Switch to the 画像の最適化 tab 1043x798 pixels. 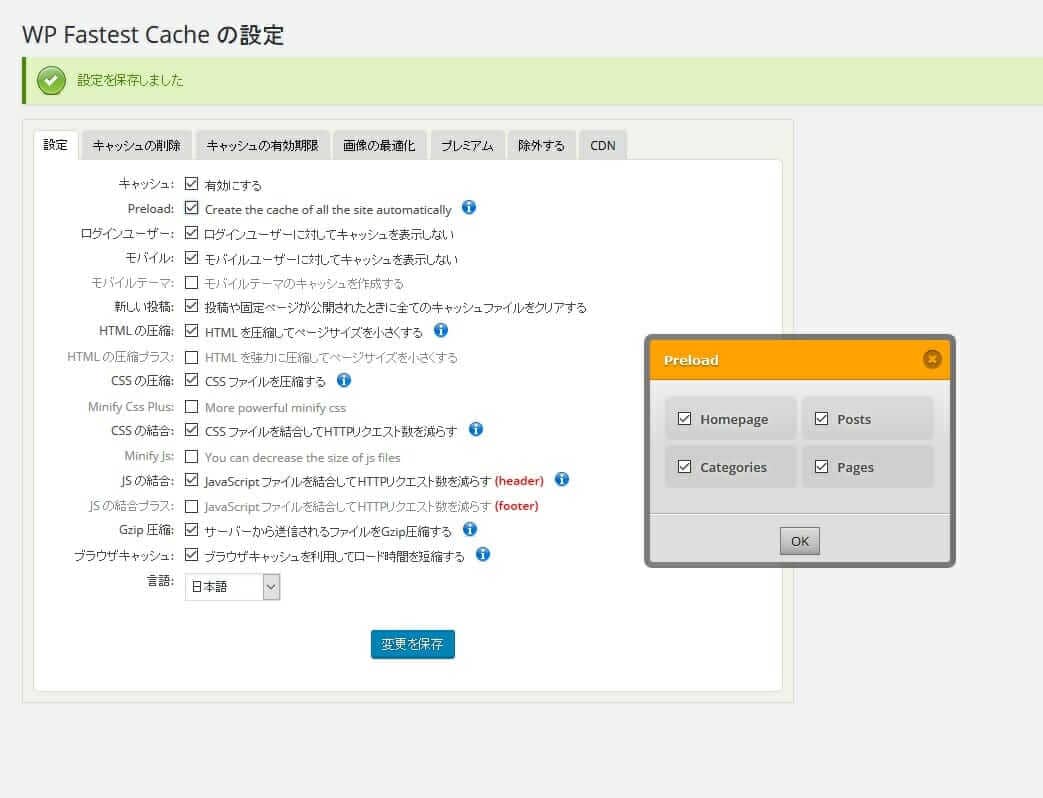(379, 145)
